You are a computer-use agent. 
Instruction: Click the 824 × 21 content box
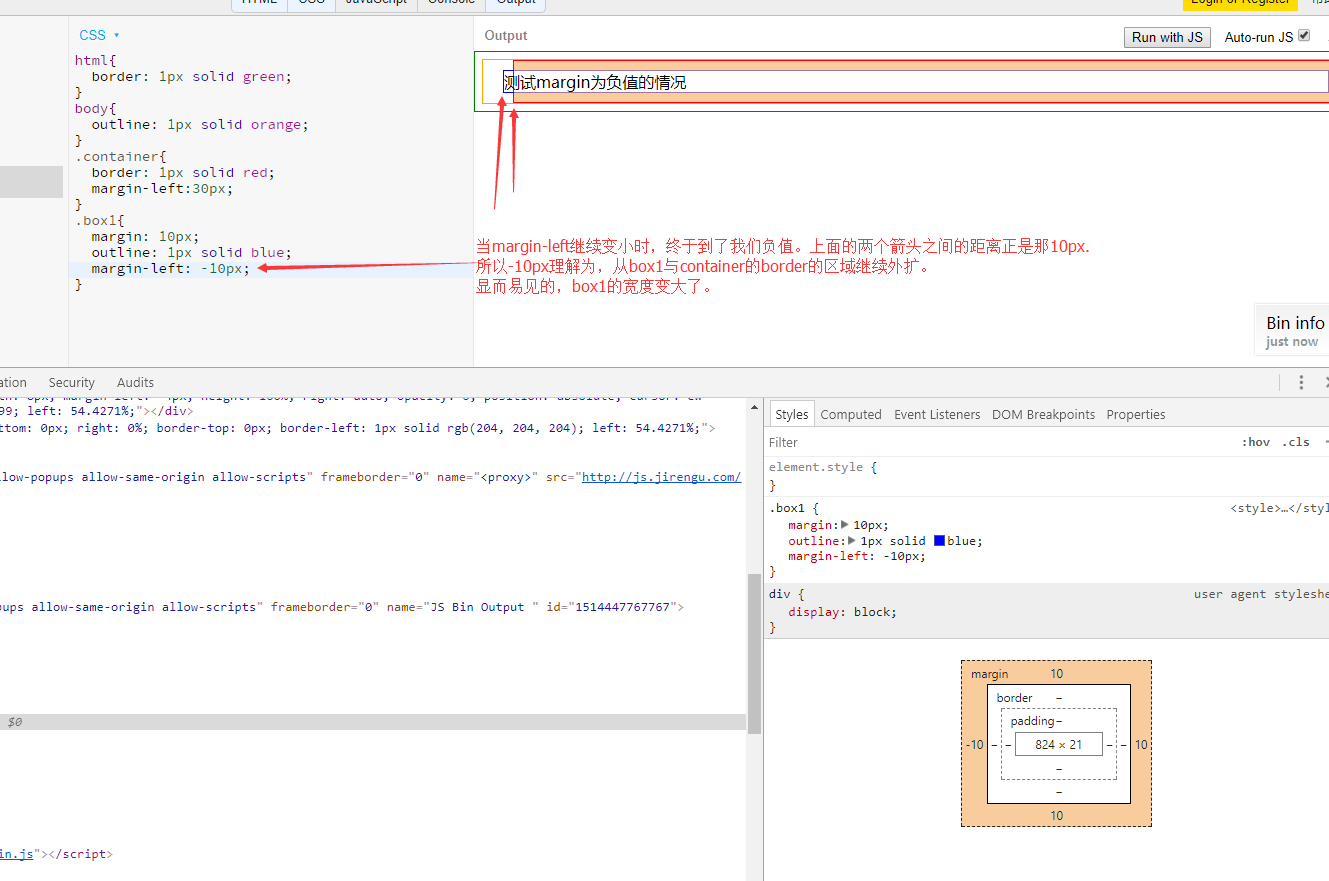point(1059,744)
